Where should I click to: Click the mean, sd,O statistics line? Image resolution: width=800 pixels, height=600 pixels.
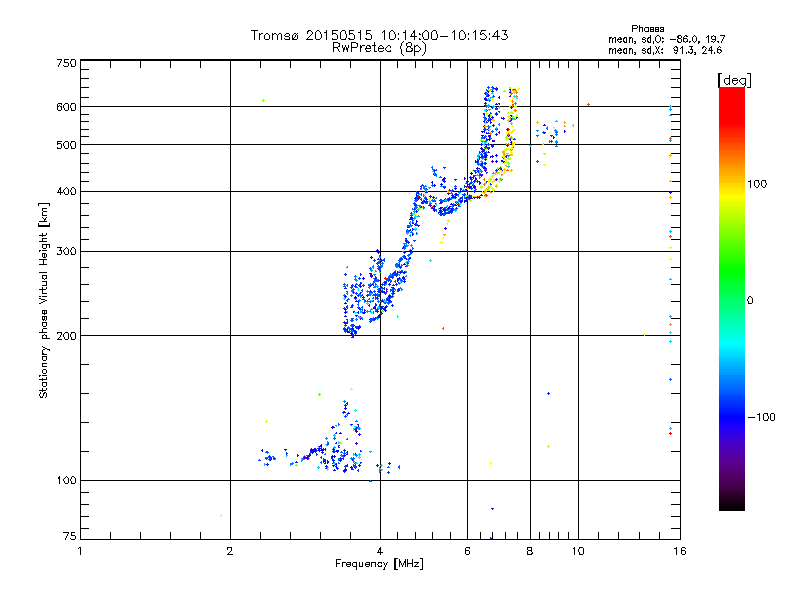[x=665, y=39]
